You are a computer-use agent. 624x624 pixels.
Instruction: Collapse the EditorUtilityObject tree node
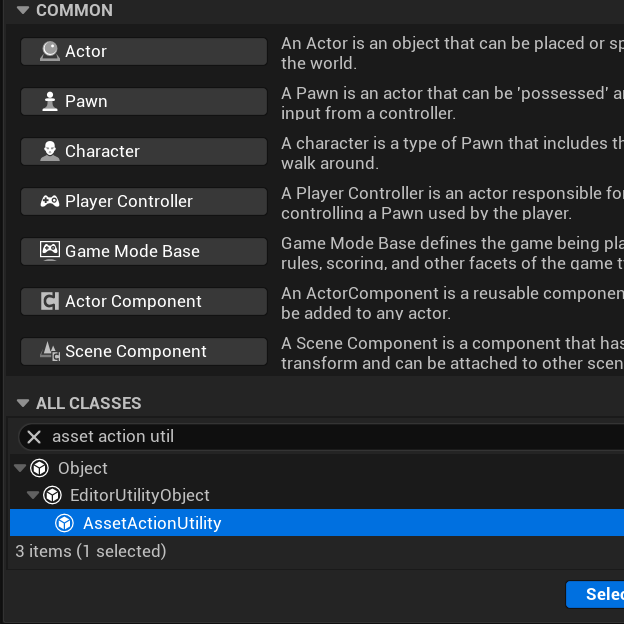click(x=32, y=495)
